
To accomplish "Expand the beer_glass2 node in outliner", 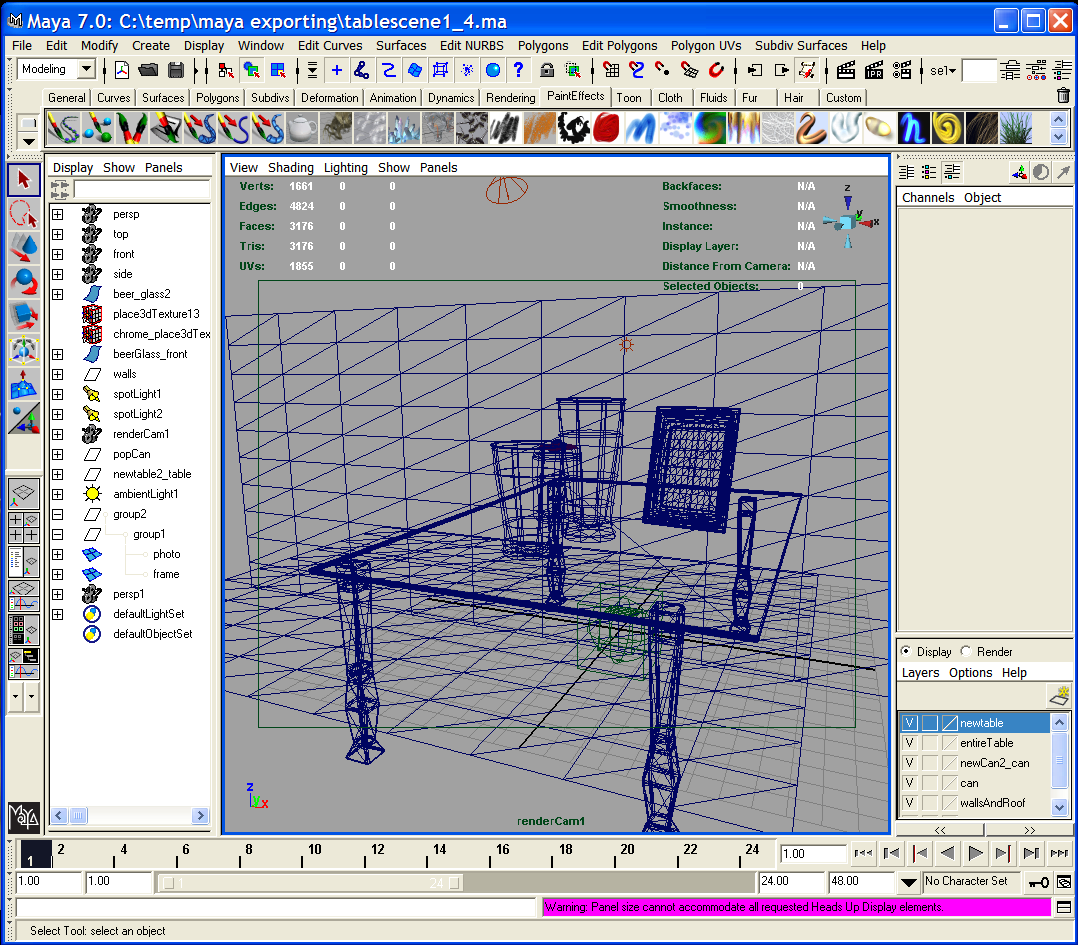I will point(58,294).
